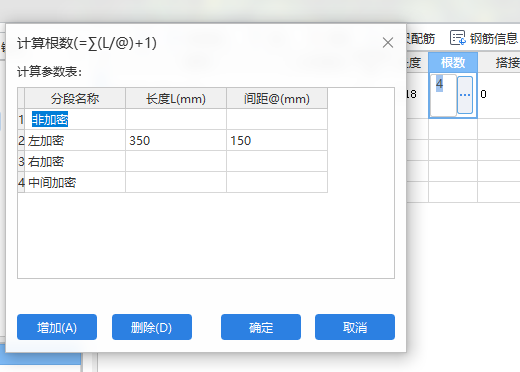The height and width of the screenshot is (372, 520).
Task: Click the length cell of 右加密 row
Action: pos(176,161)
